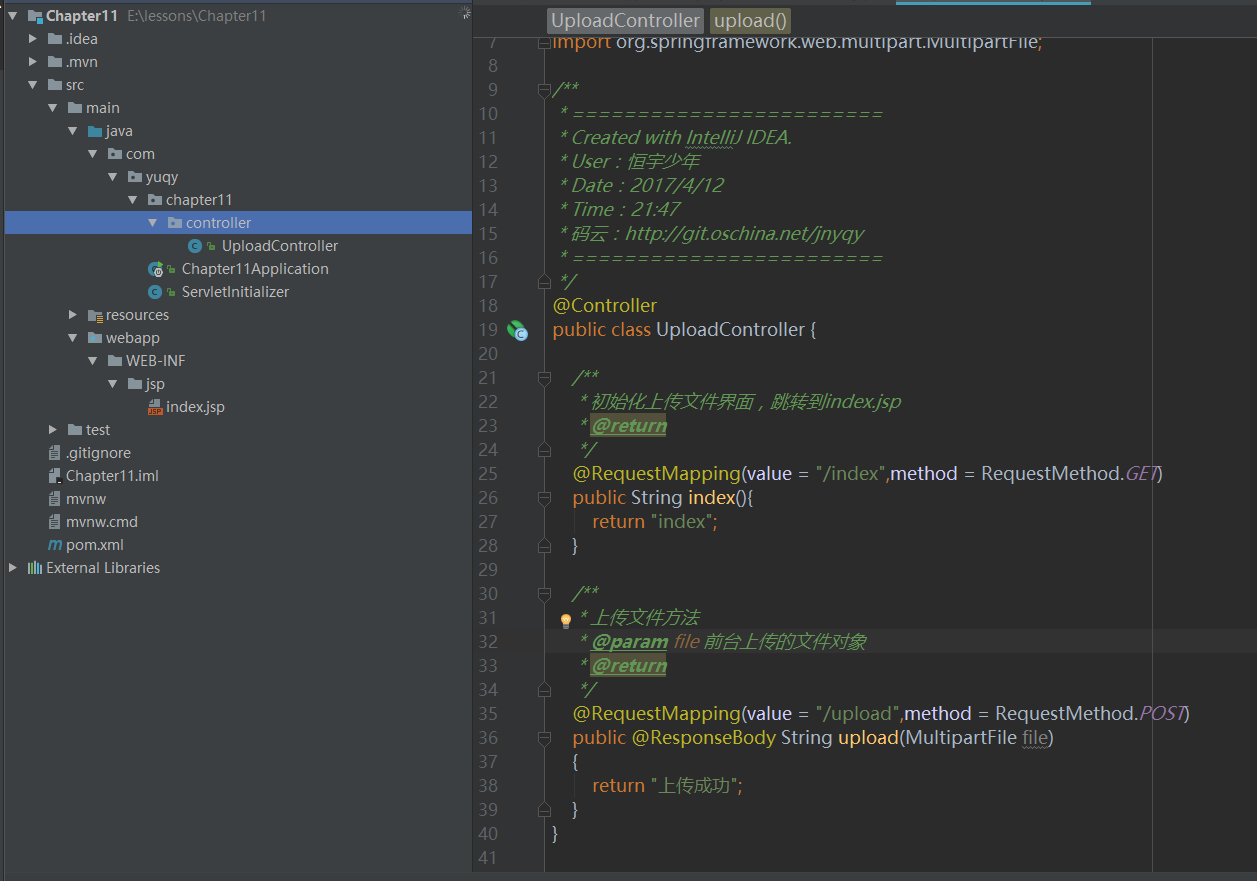Click the upload() breadcrumb
The image size is (1257, 881).
(750, 21)
